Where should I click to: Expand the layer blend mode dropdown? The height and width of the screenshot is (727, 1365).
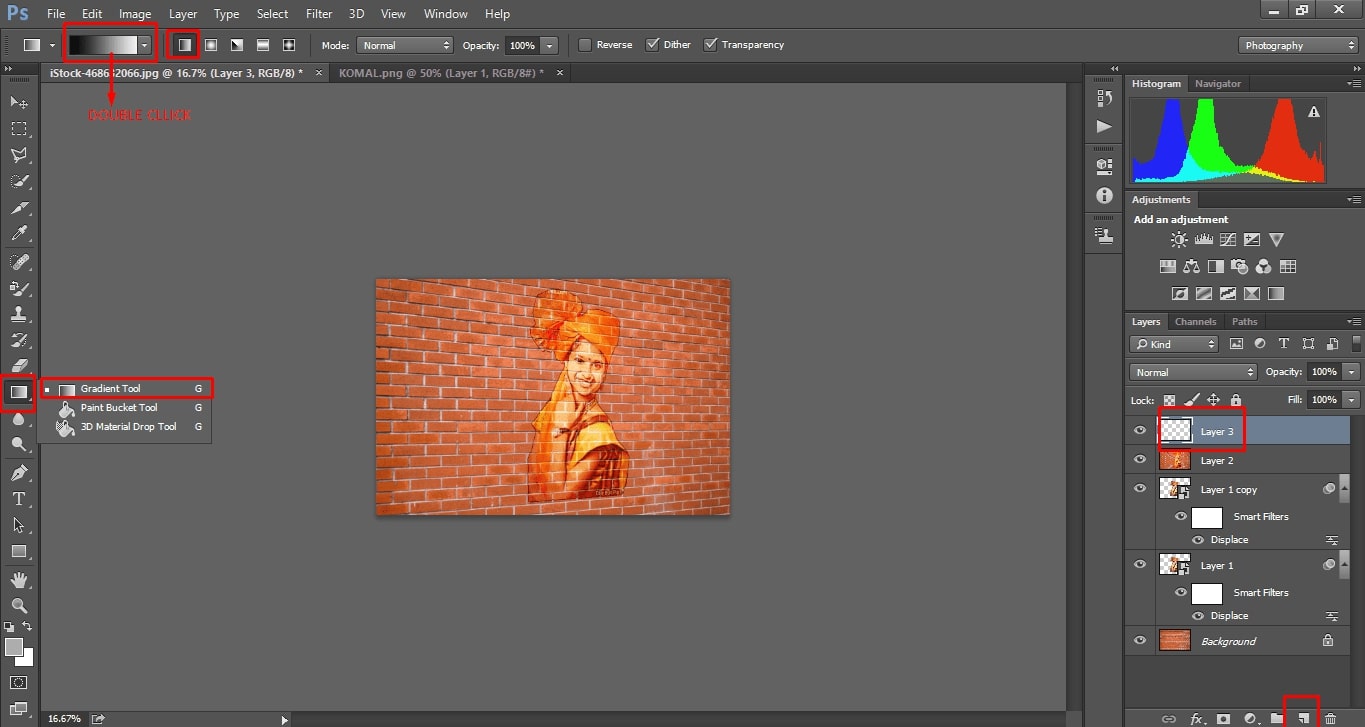coord(1193,372)
